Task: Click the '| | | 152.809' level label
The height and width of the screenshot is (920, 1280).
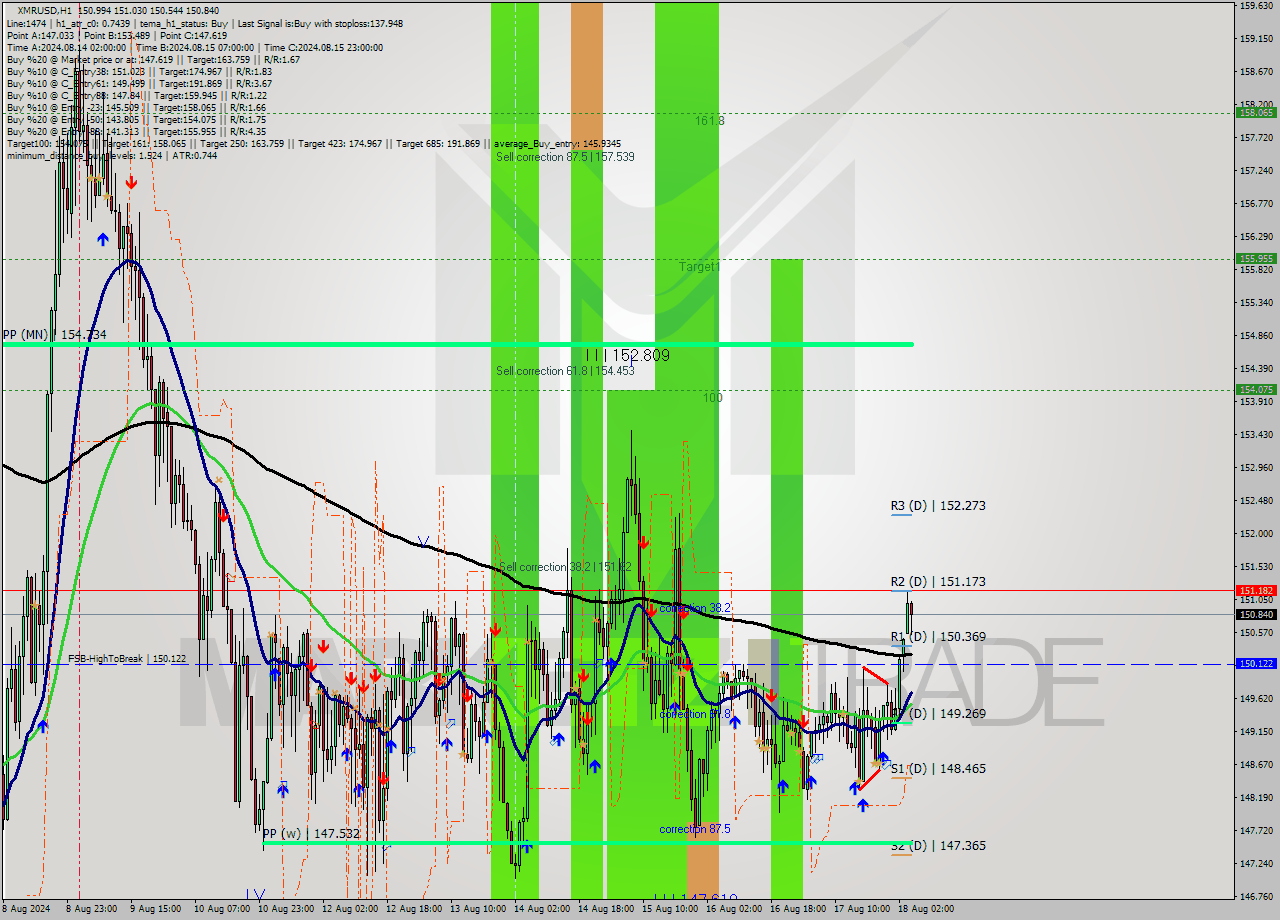Action: [x=628, y=355]
